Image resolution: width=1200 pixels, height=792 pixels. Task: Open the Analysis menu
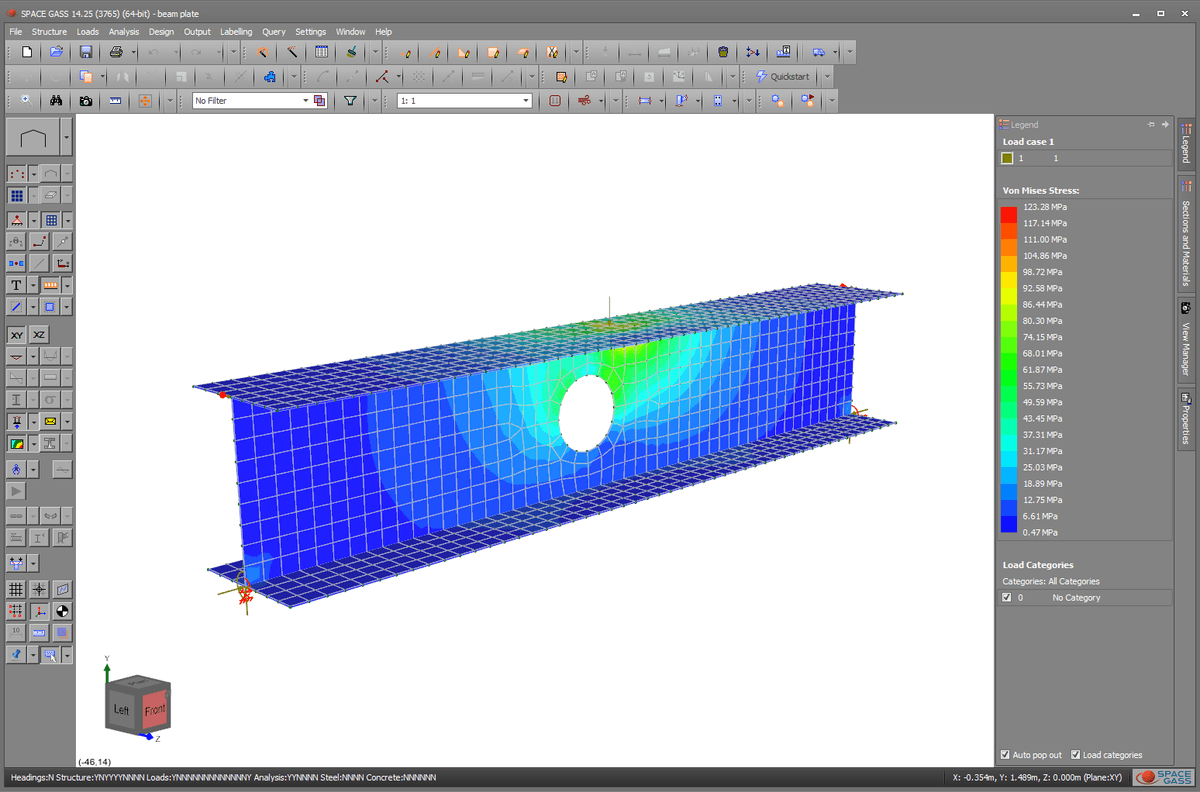[124, 31]
